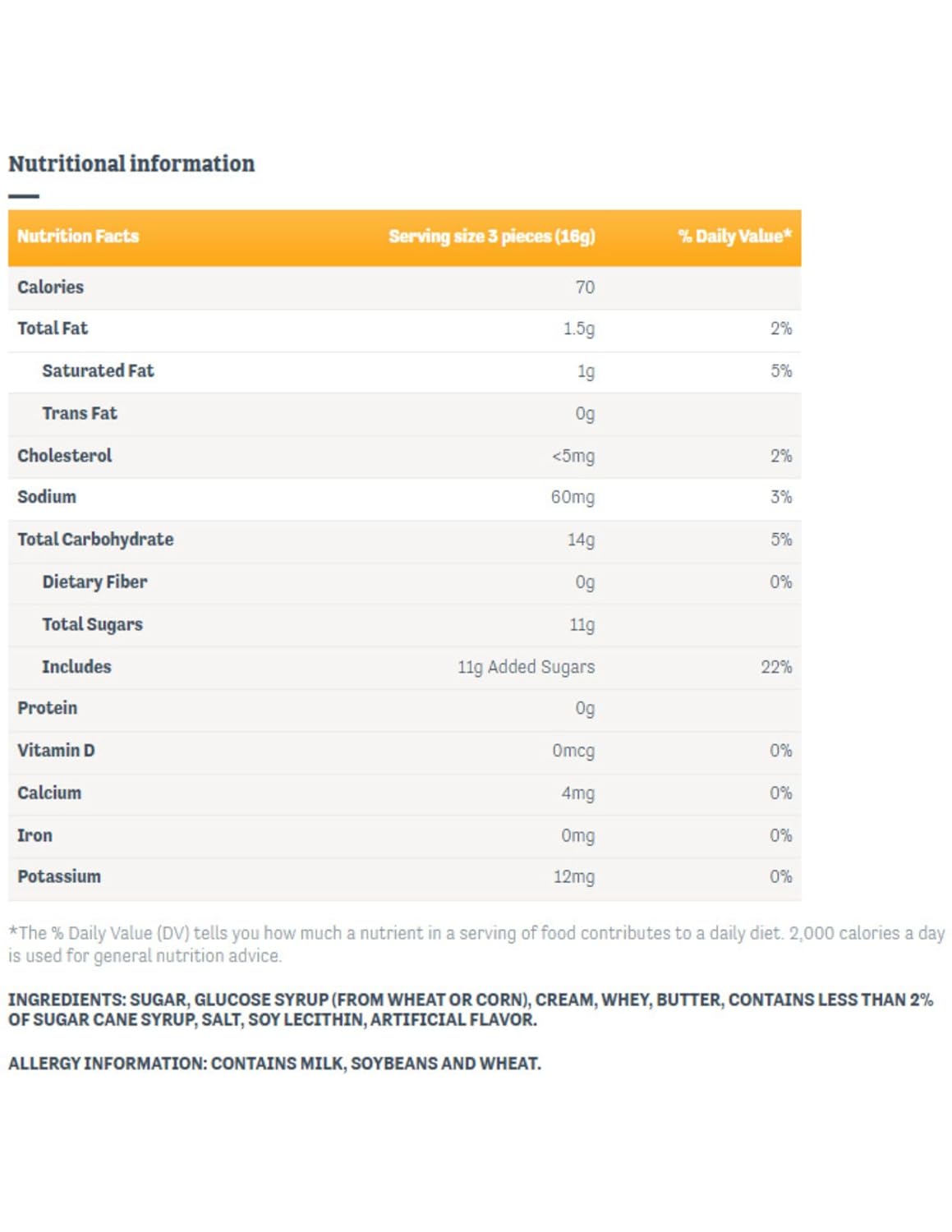952x1232 pixels.
Task: Click the Potassium row label
Action: pyautogui.click(x=59, y=877)
